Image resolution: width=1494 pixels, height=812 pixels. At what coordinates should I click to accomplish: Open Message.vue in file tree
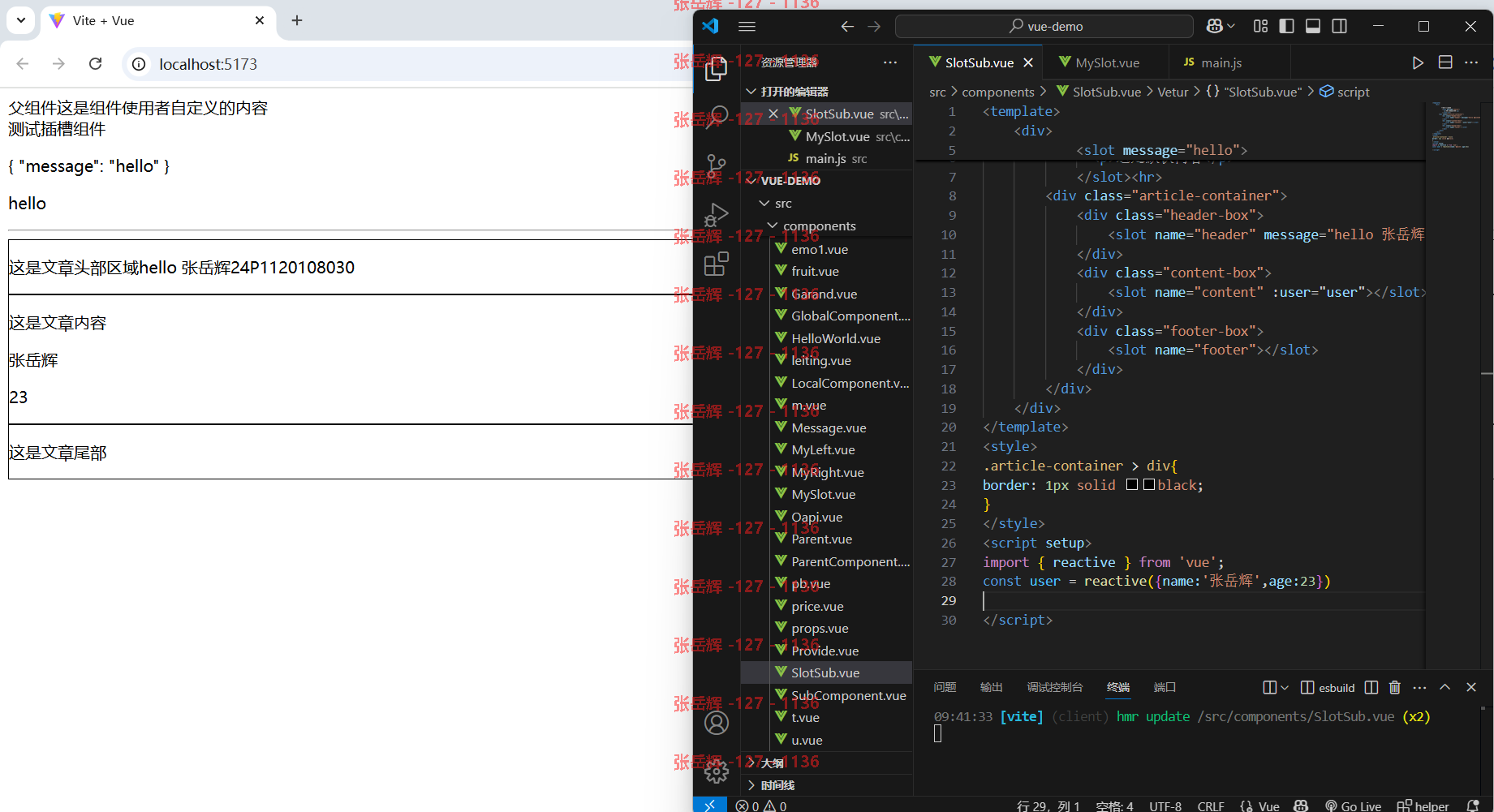point(826,427)
